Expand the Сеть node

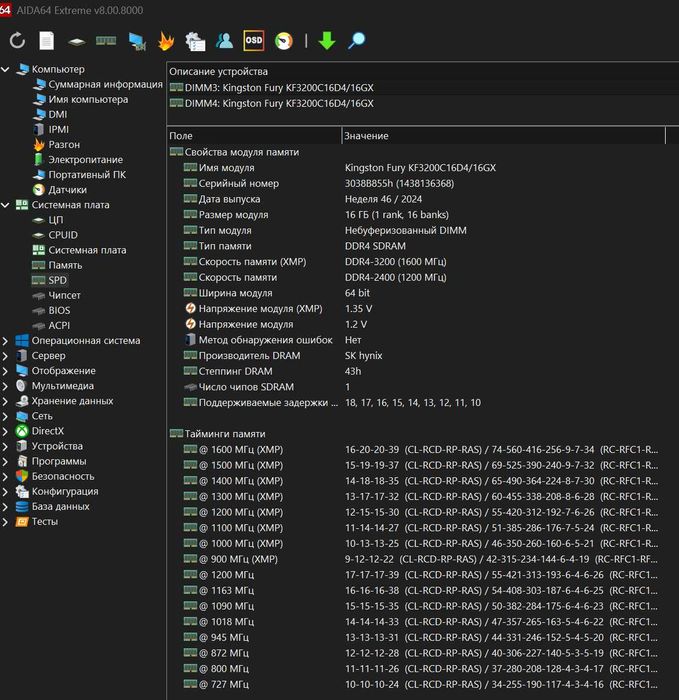point(5,416)
